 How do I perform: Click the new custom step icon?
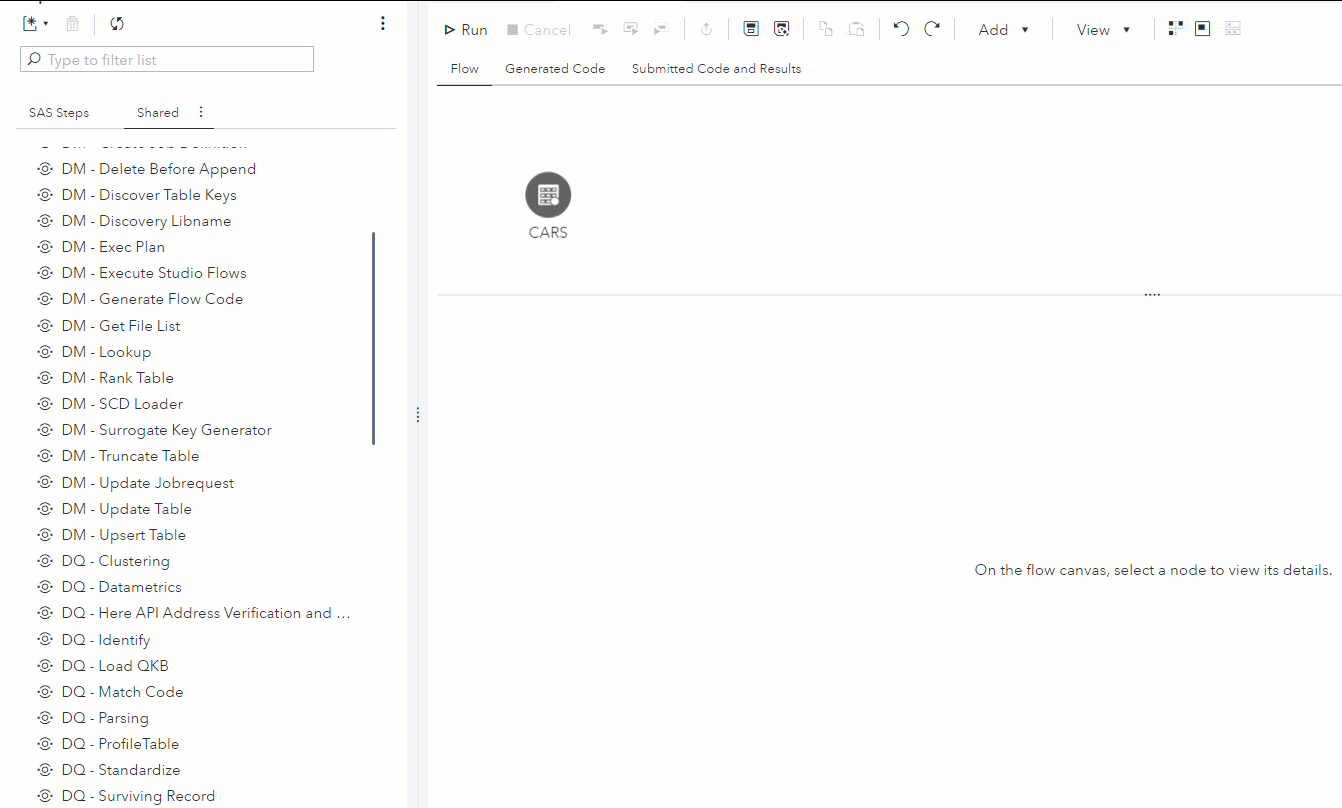(30, 24)
